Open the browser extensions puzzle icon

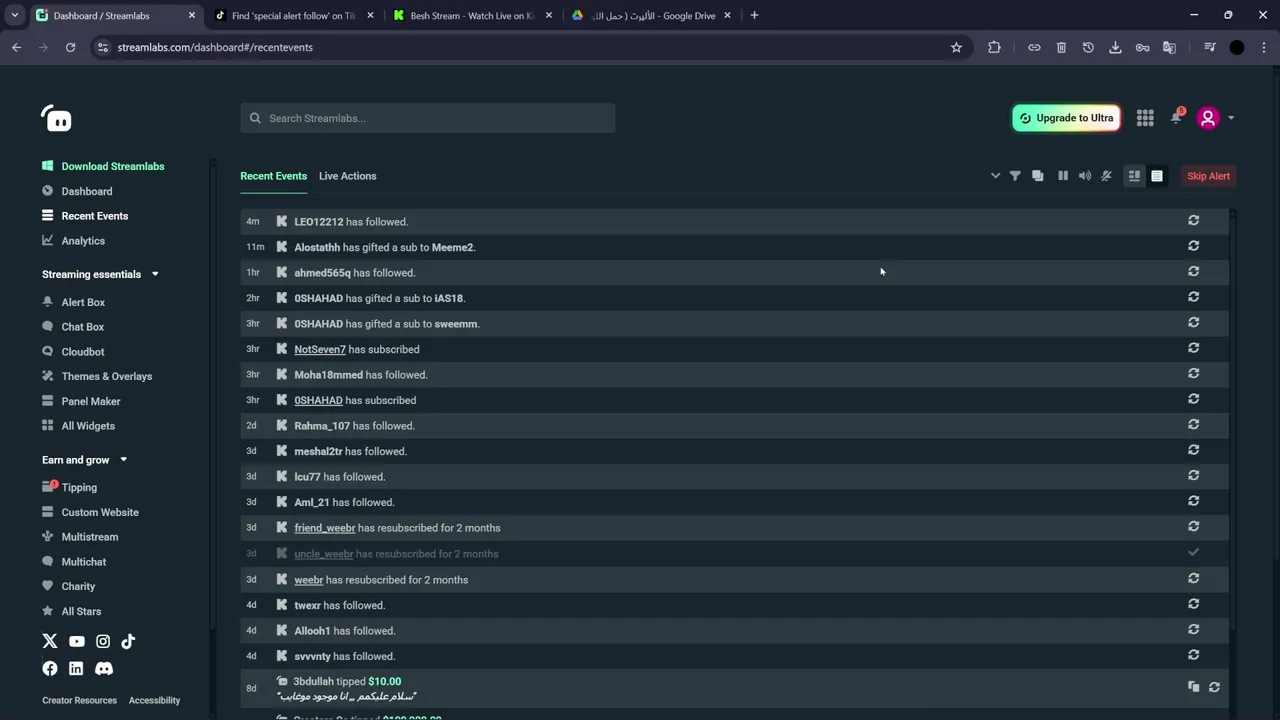[x=994, y=47]
